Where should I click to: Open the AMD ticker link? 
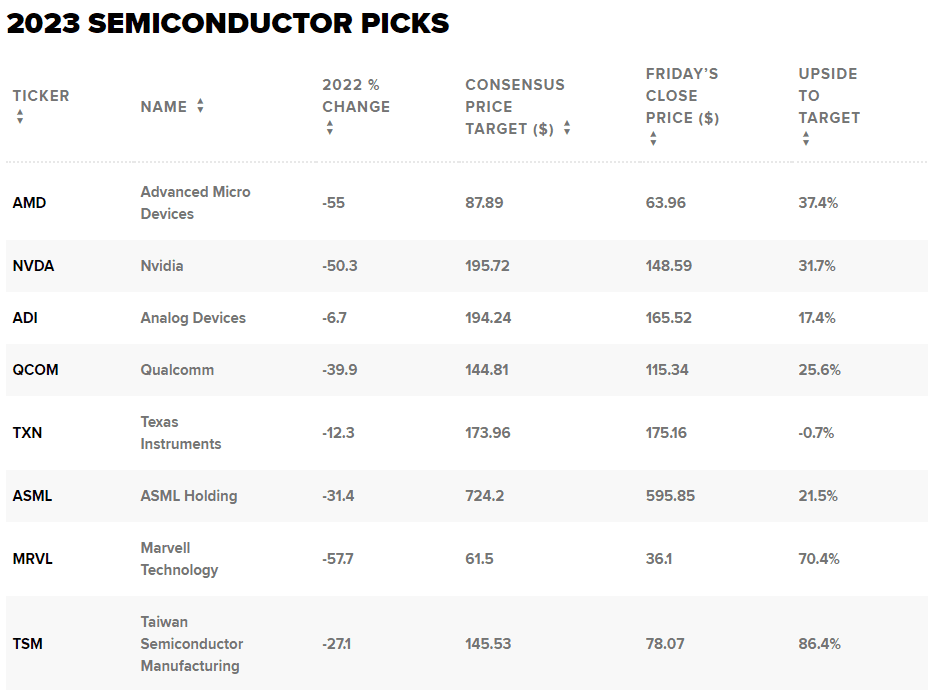30,203
